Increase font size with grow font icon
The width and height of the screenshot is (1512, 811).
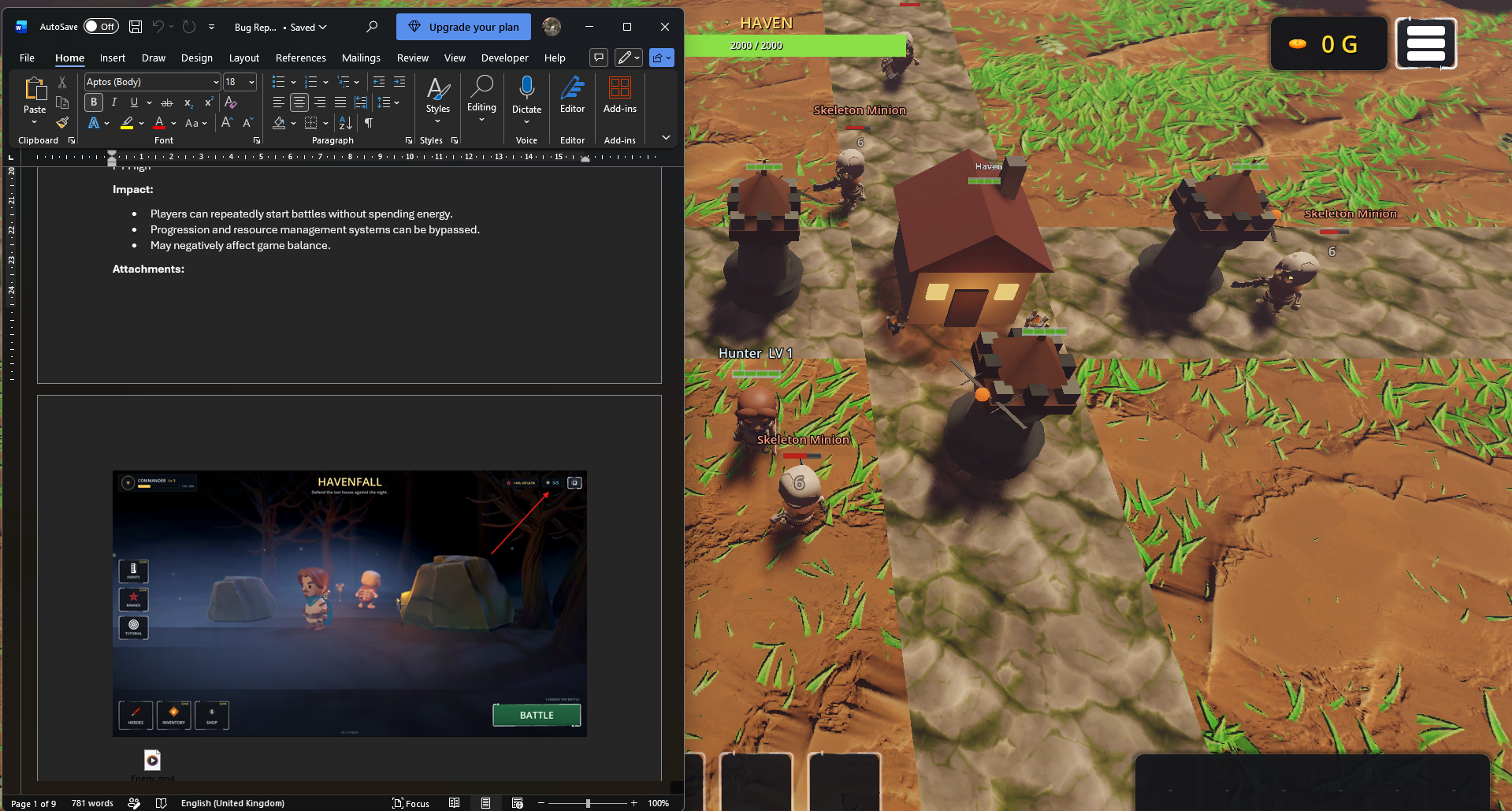point(227,123)
